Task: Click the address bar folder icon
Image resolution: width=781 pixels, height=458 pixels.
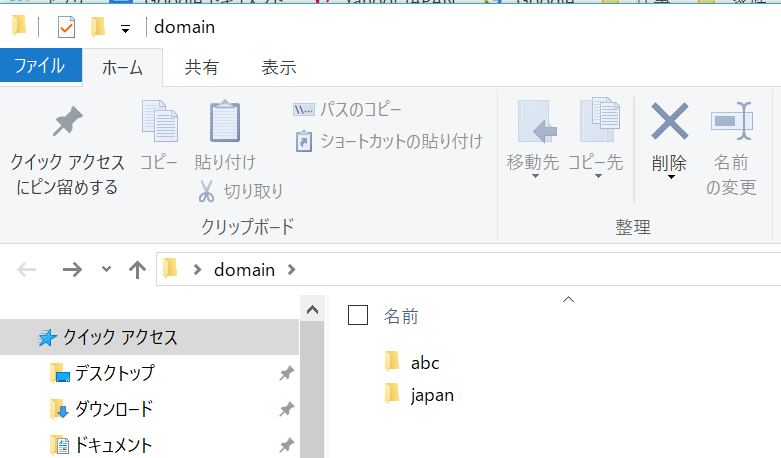Action: pos(170,268)
